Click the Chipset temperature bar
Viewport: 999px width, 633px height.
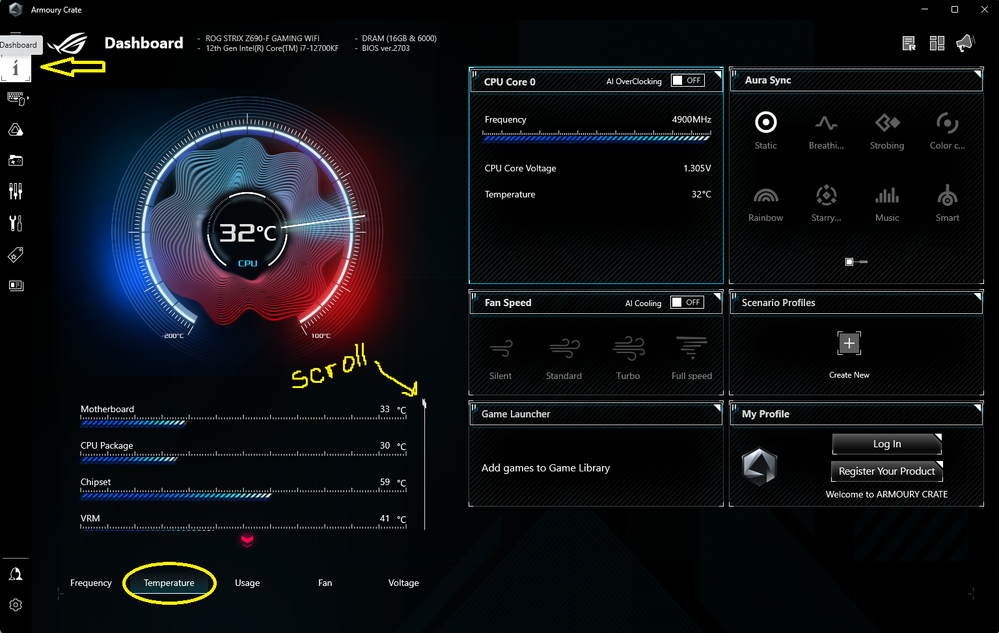(x=243, y=494)
